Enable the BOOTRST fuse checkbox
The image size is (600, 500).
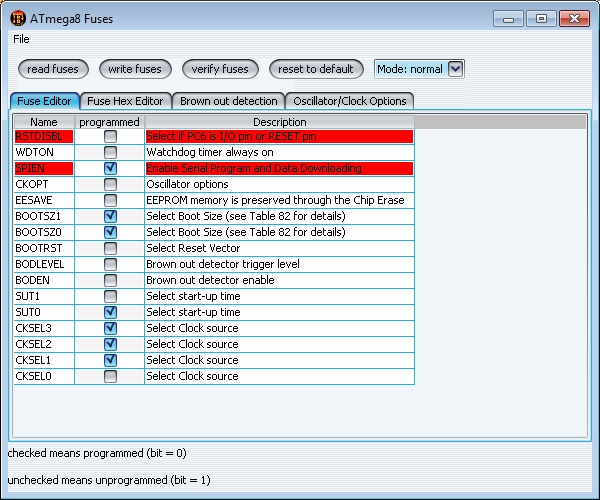click(110, 248)
